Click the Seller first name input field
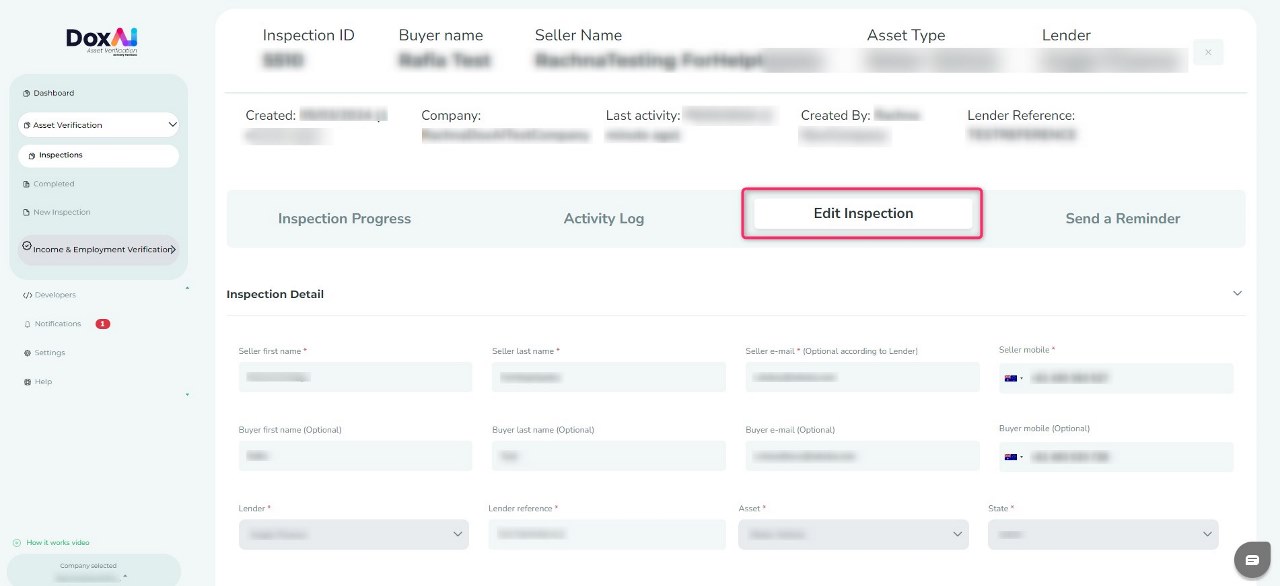The height and width of the screenshot is (586, 1280). tap(354, 377)
